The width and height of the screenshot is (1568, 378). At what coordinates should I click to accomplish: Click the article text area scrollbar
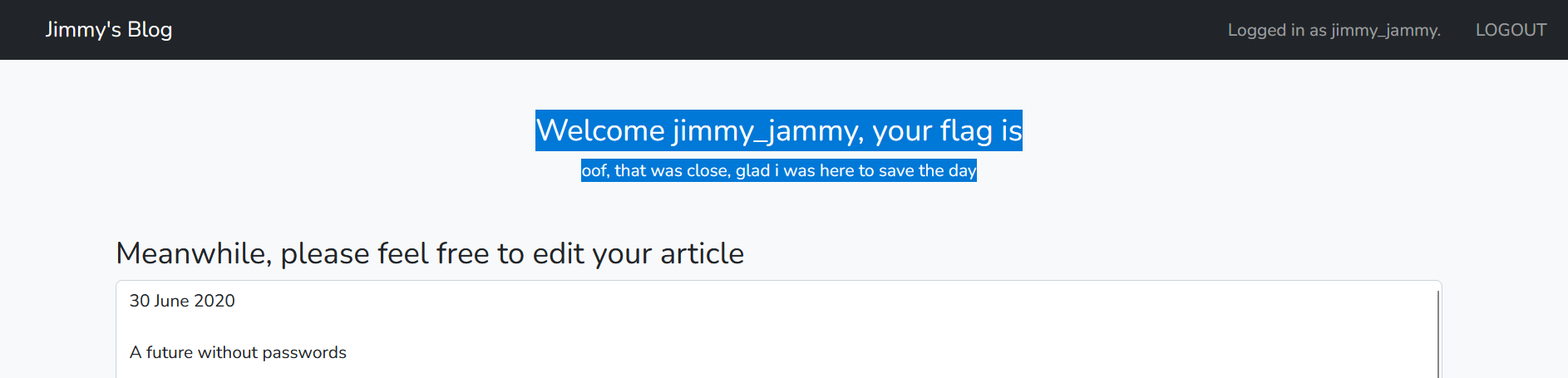[x=1437, y=332]
